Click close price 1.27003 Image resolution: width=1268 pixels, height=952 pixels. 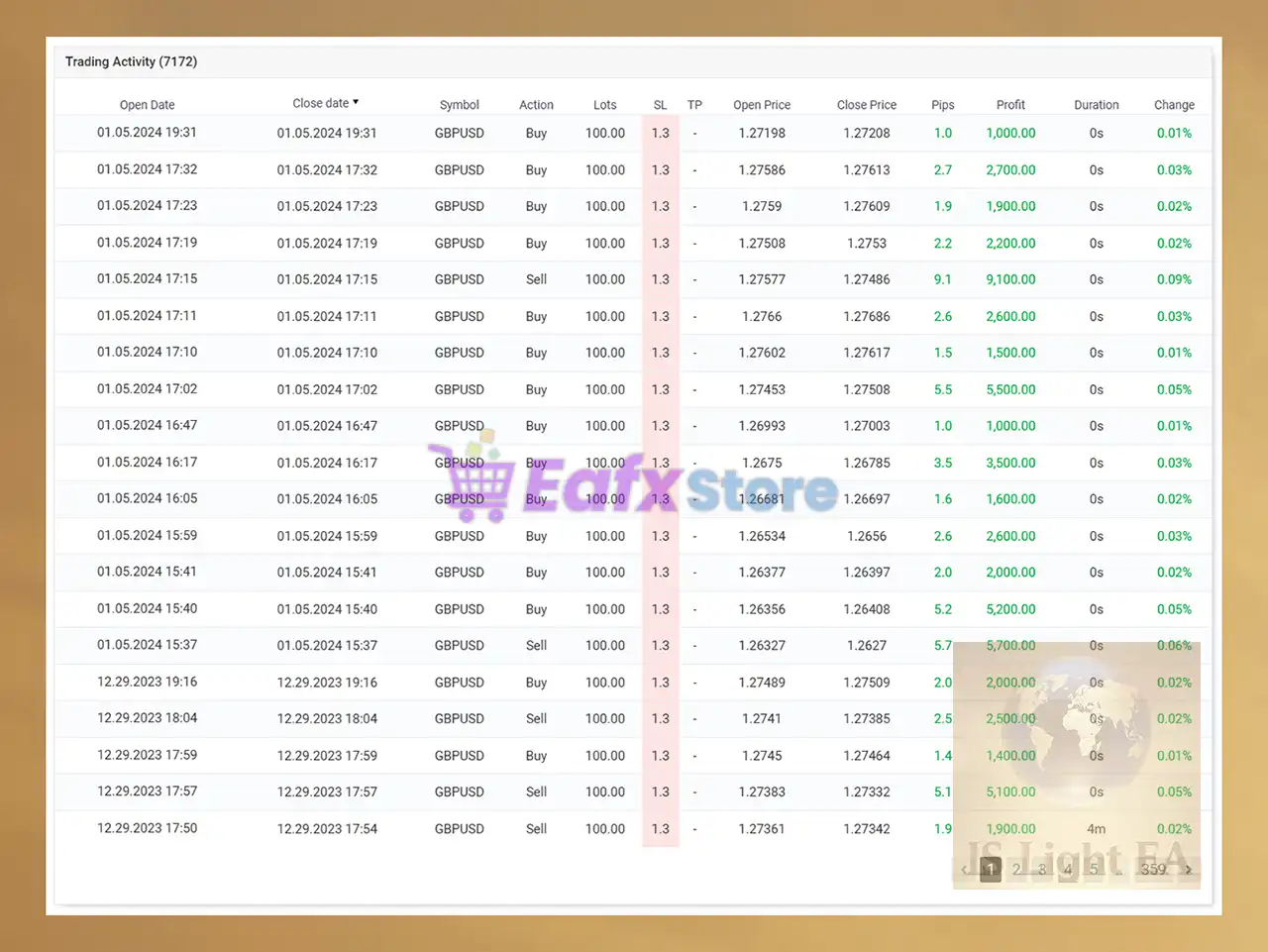coord(867,426)
